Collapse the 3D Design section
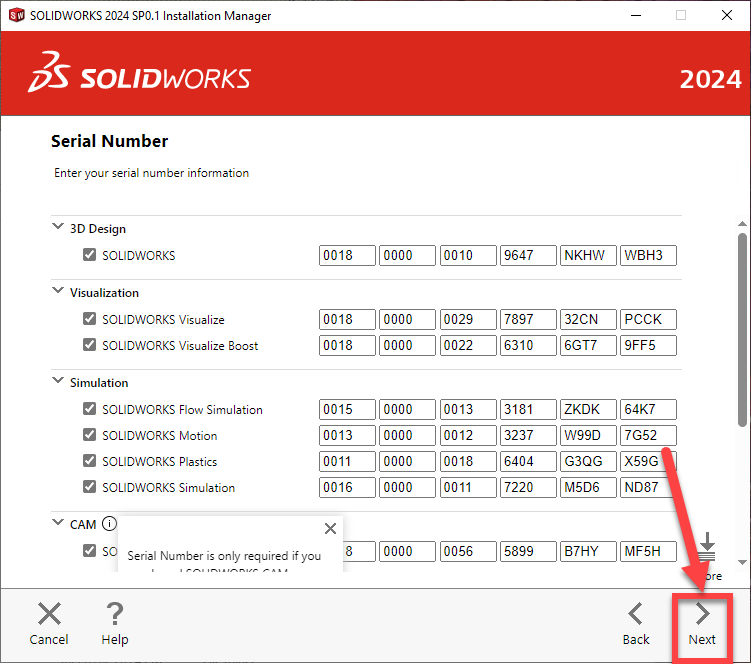 coord(58,226)
